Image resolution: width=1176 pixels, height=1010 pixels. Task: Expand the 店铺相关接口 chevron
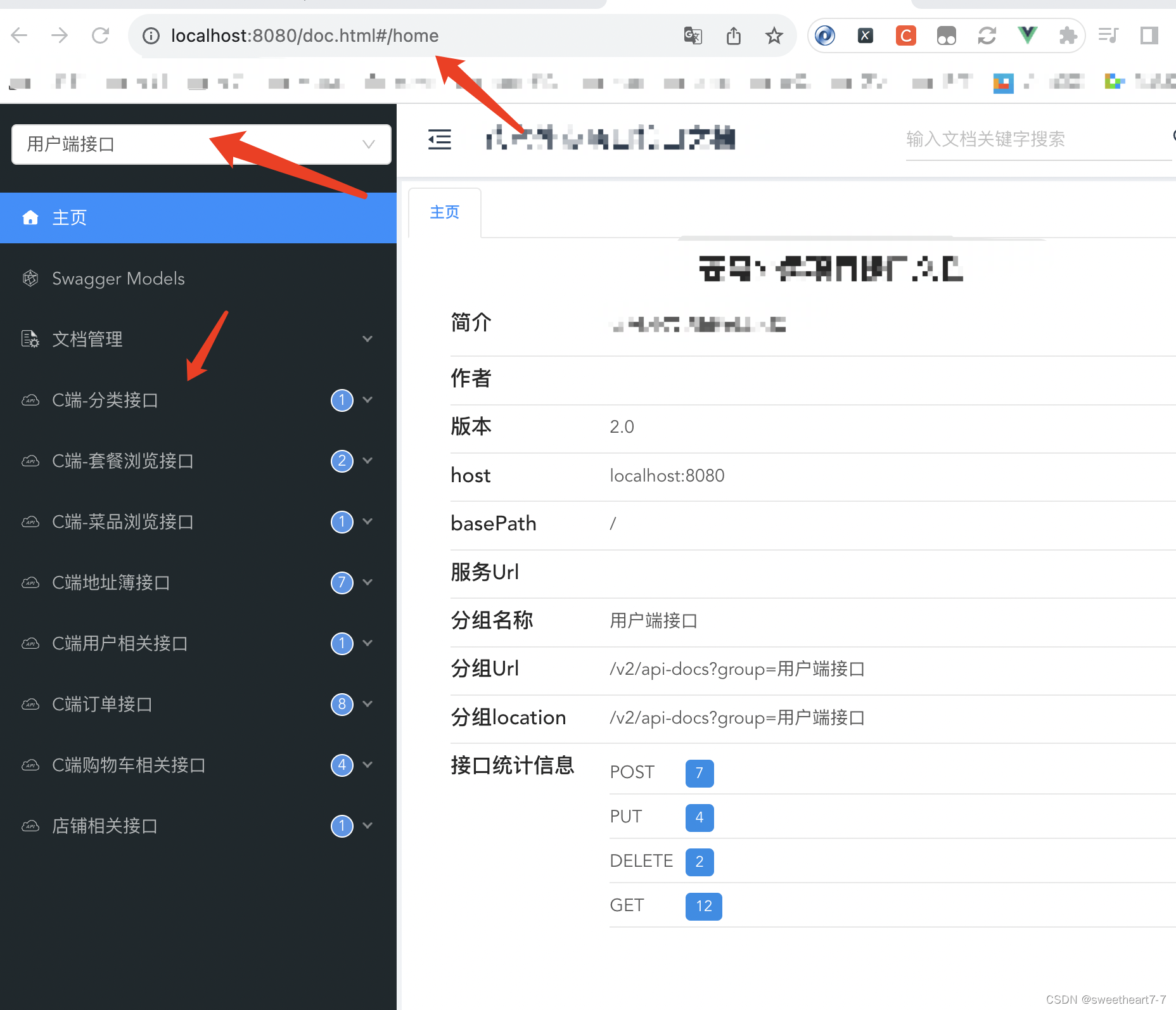(x=367, y=826)
